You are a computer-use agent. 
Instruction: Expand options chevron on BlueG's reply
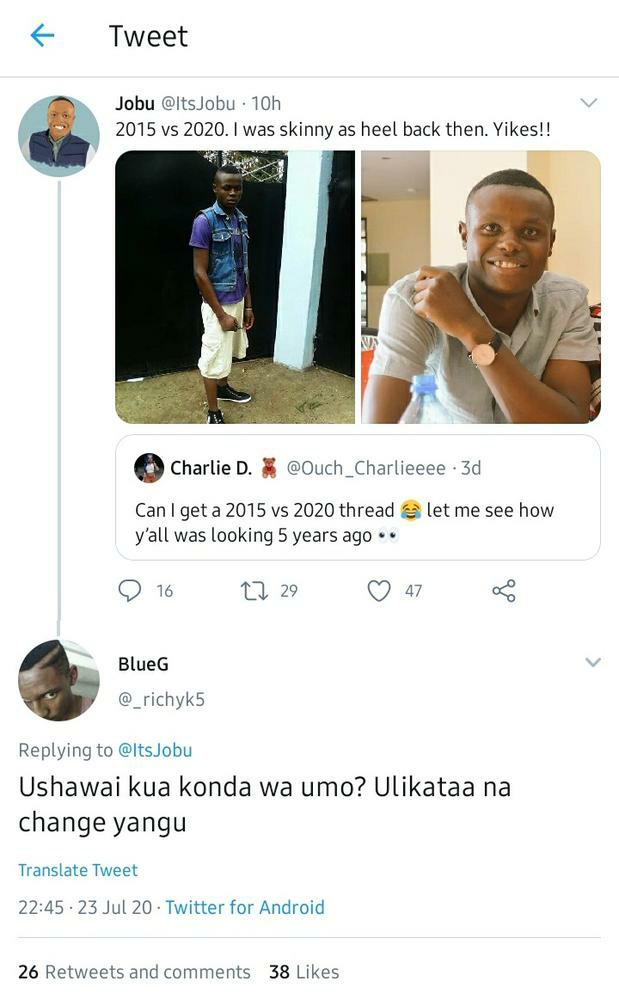592,663
